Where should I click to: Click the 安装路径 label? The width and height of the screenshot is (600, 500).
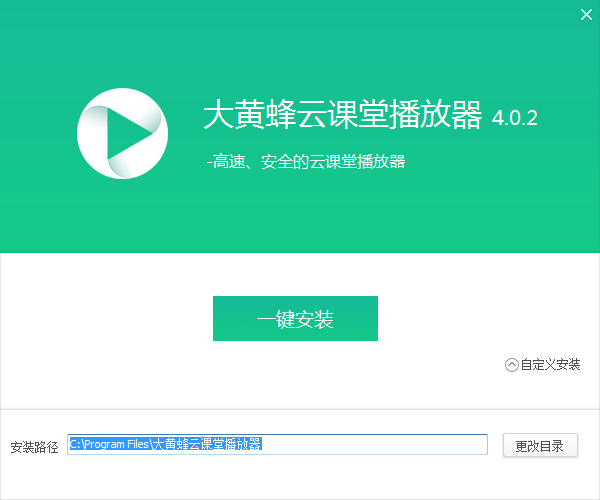pos(34,447)
